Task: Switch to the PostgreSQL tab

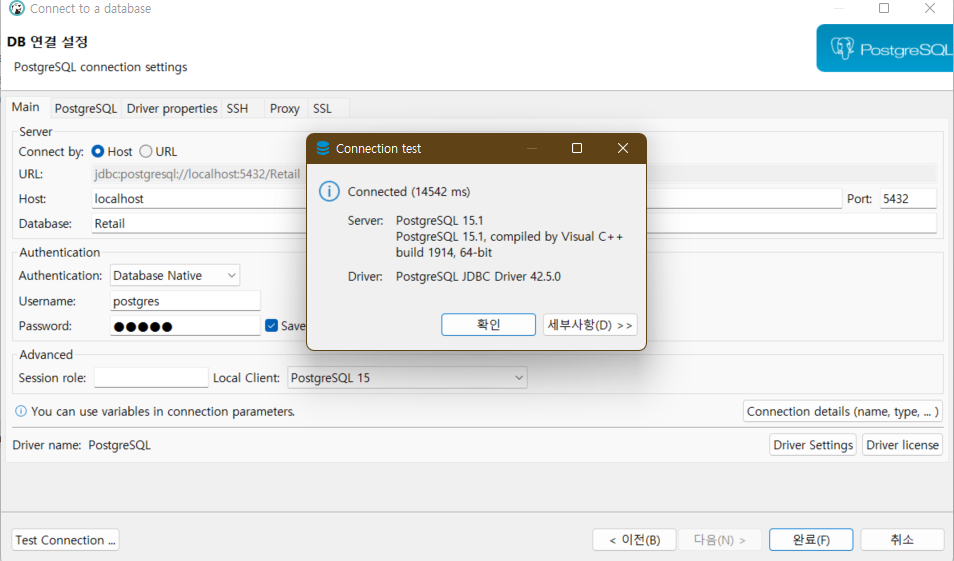Action: point(86,108)
